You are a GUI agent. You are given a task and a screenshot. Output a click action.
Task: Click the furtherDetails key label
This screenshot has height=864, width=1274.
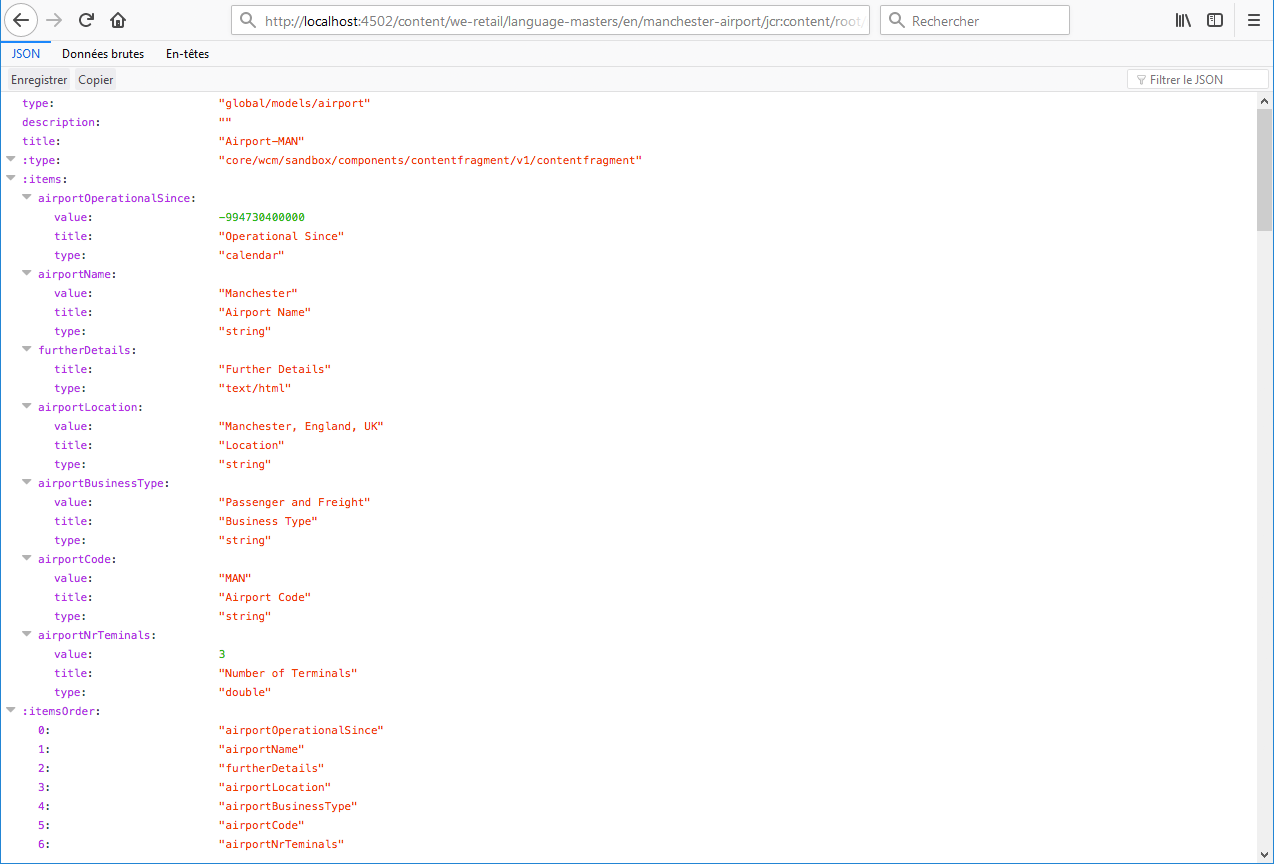(x=87, y=350)
